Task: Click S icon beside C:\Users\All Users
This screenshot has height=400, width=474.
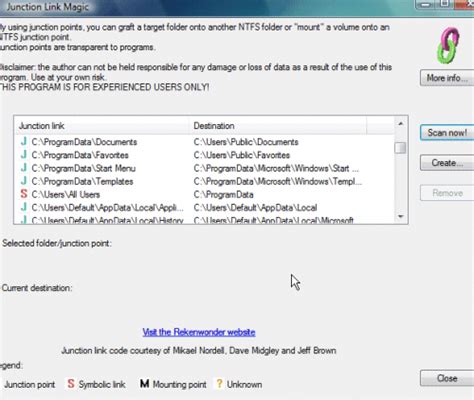Action: click(x=24, y=194)
